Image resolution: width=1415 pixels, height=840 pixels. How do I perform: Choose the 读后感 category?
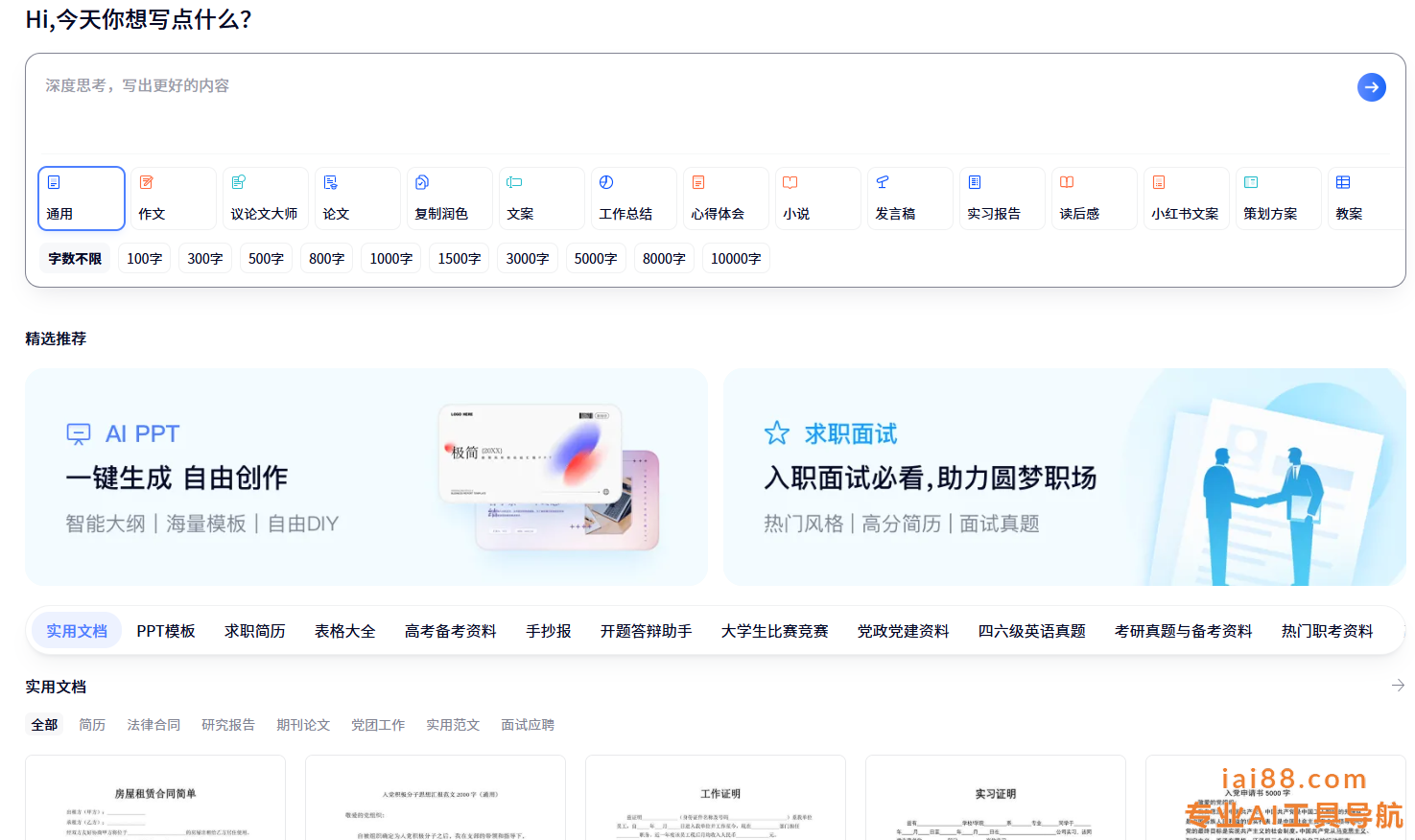1095,198
